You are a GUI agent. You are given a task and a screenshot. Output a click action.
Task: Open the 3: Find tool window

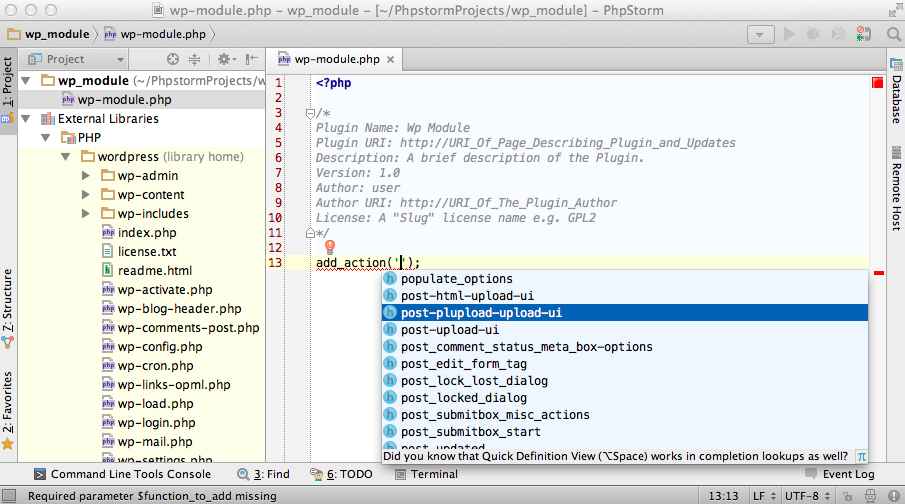(x=263, y=474)
